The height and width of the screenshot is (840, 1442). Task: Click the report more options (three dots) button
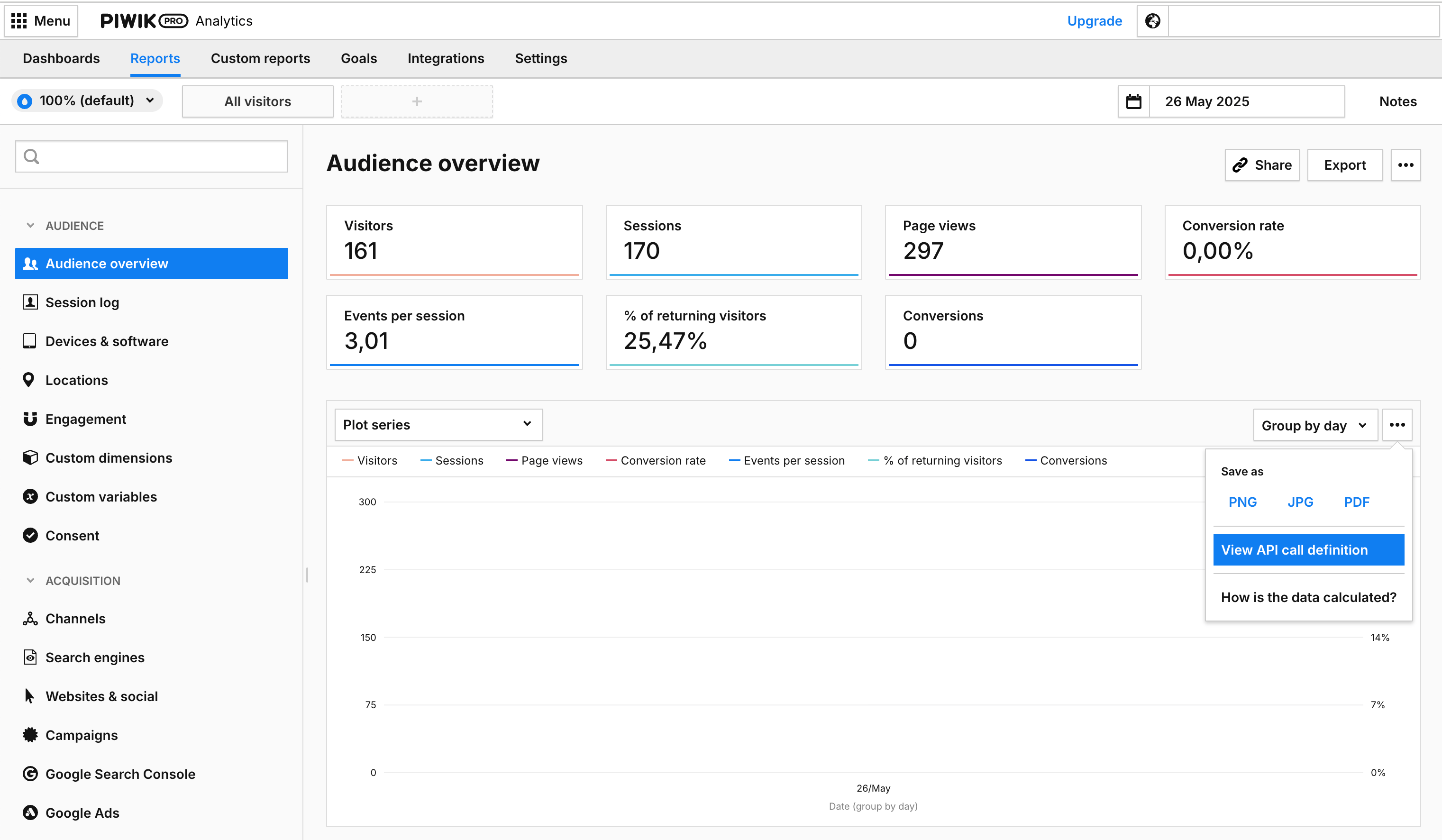point(1405,165)
